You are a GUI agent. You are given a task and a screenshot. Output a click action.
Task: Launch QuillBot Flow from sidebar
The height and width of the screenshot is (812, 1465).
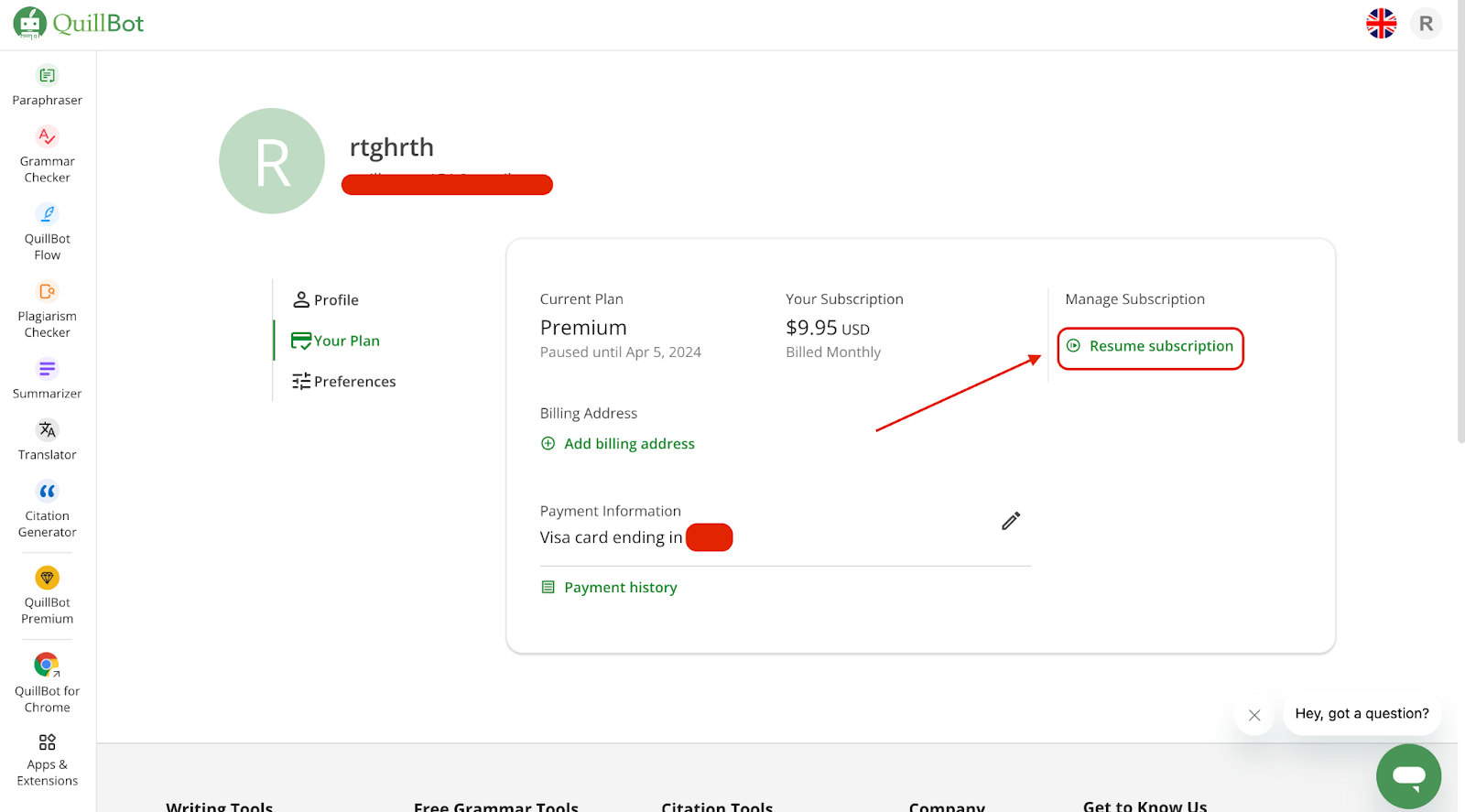point(47,214)
